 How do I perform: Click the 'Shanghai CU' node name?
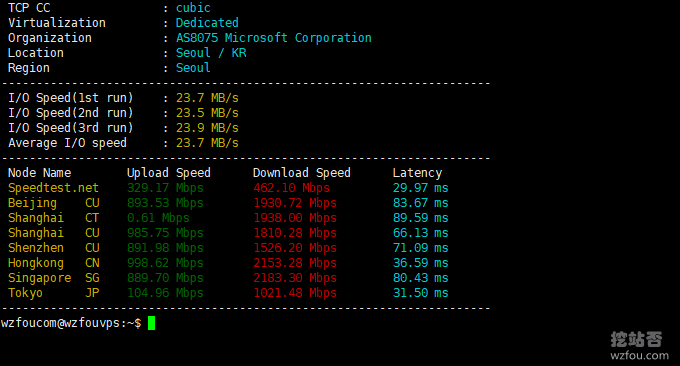tap(54, 233)
